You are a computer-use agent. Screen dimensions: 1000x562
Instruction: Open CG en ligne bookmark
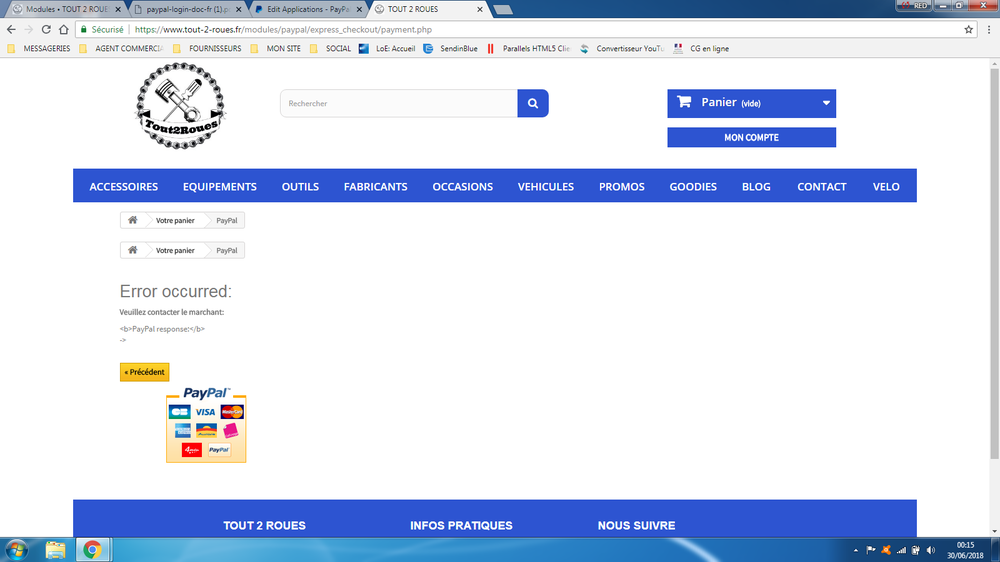coord(702,48)
